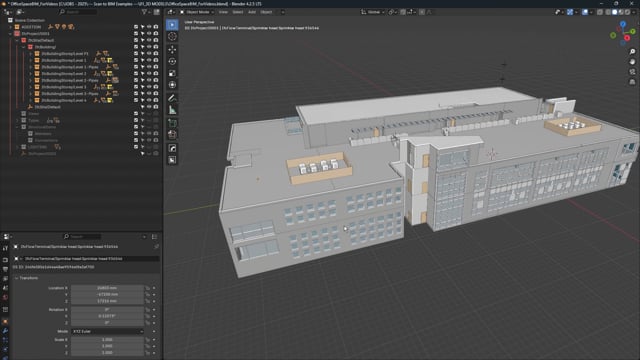Click the Rotation Y value field
This screenshot has width=640, height=360.
click(x=107, y=316)
